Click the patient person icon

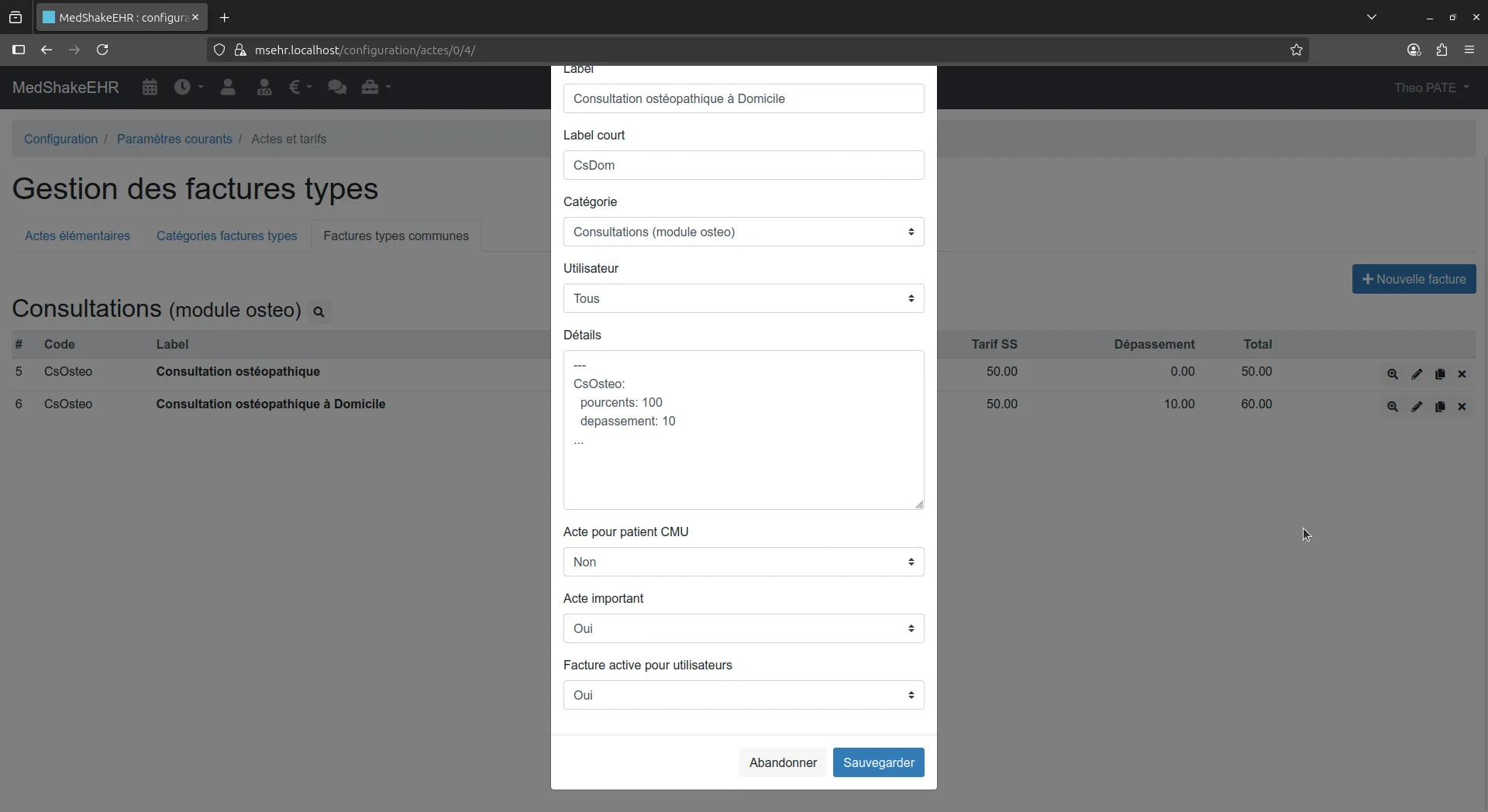228,88
